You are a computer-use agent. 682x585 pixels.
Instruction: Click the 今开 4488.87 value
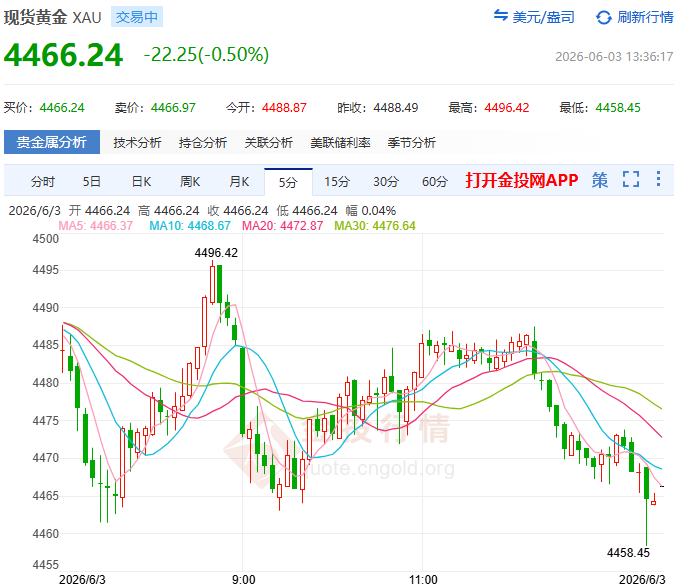[x=284, y=107]
